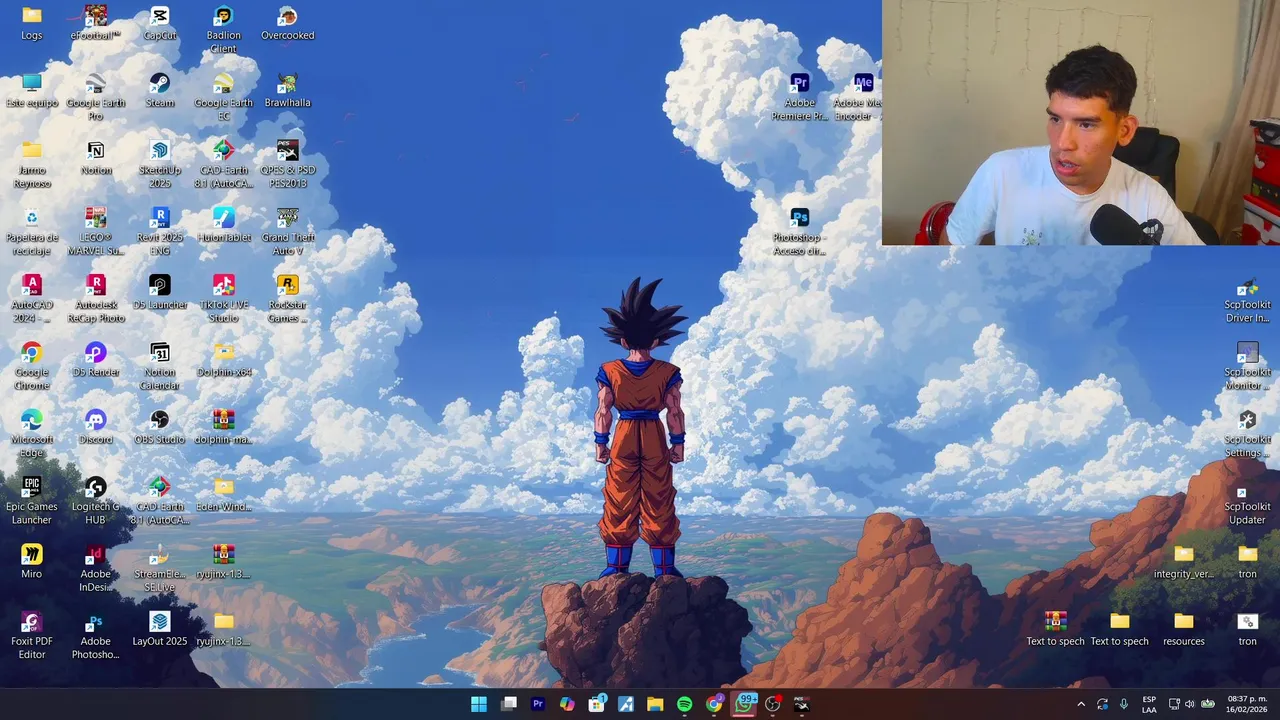Open TikTok LIVE Studio shortcut
The height and width of the screenshot is (720, 1280).
224,298
